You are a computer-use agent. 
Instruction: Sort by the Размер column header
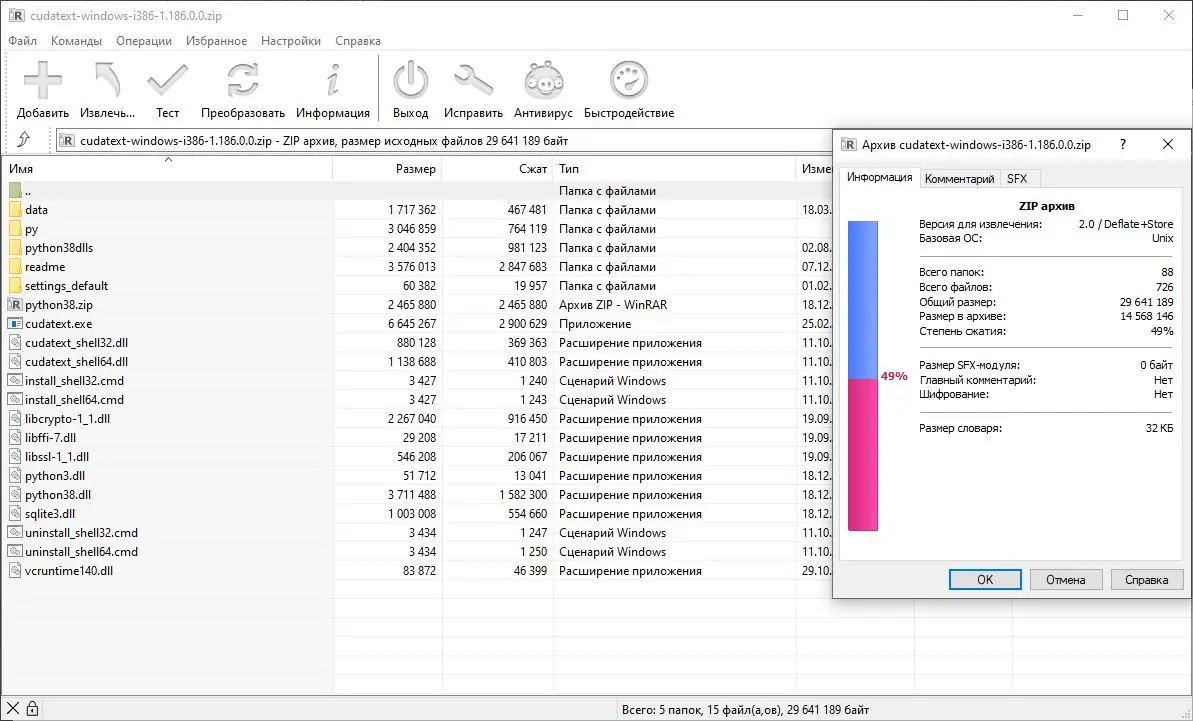[x=387, y=169]
